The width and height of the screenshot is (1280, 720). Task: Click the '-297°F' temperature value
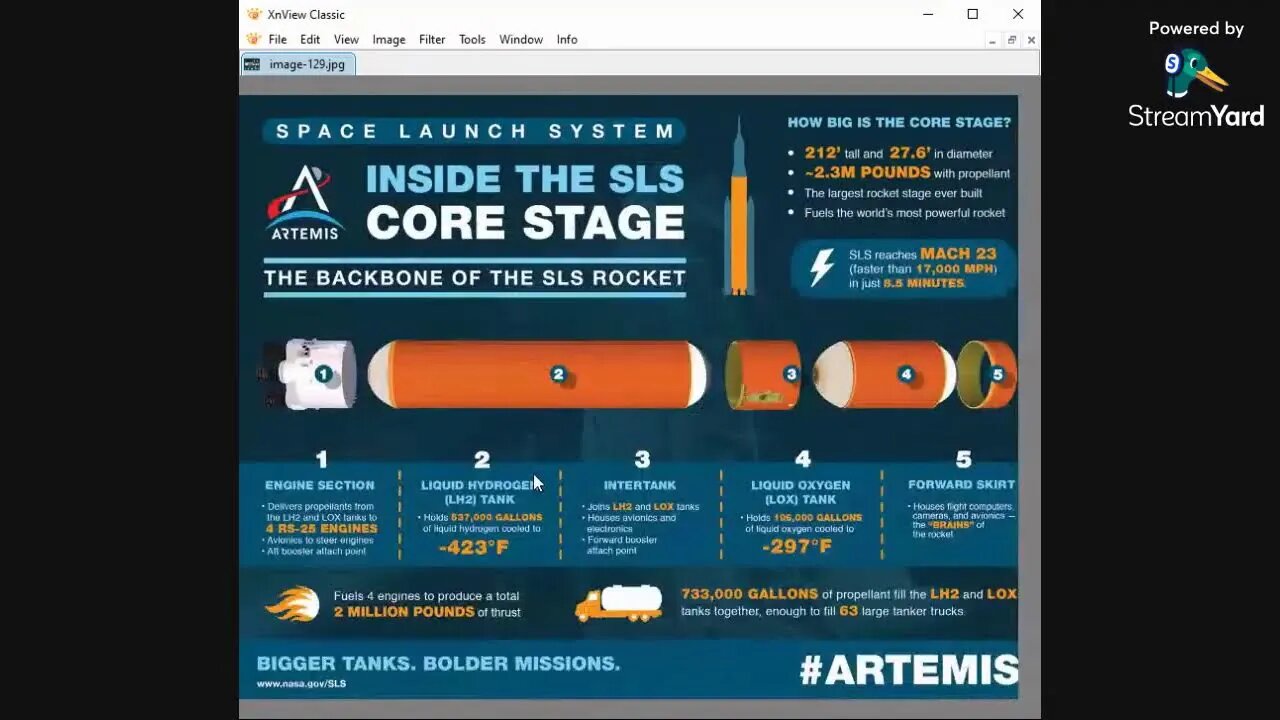point(797,547)
